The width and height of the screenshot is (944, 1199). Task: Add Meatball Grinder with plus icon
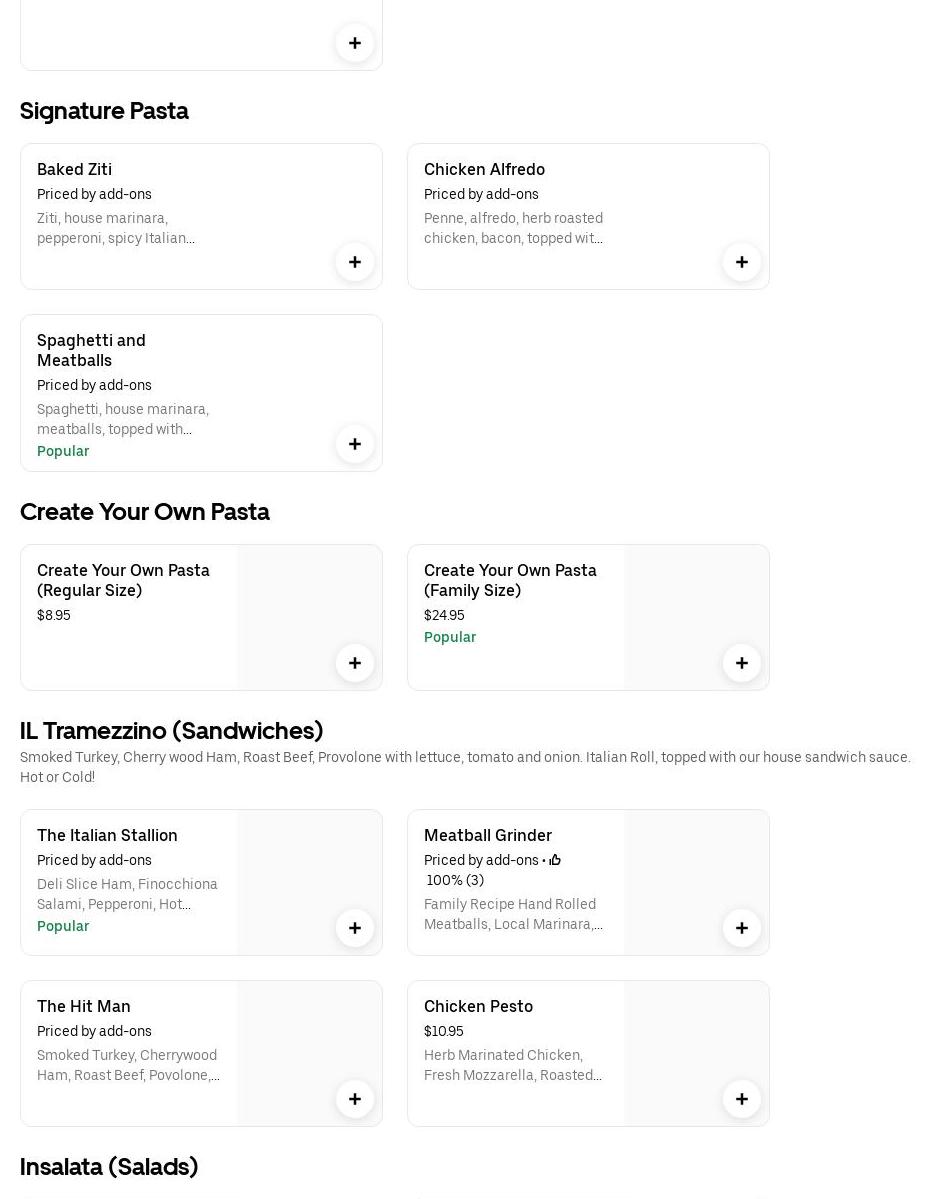[x=742, y=928]
